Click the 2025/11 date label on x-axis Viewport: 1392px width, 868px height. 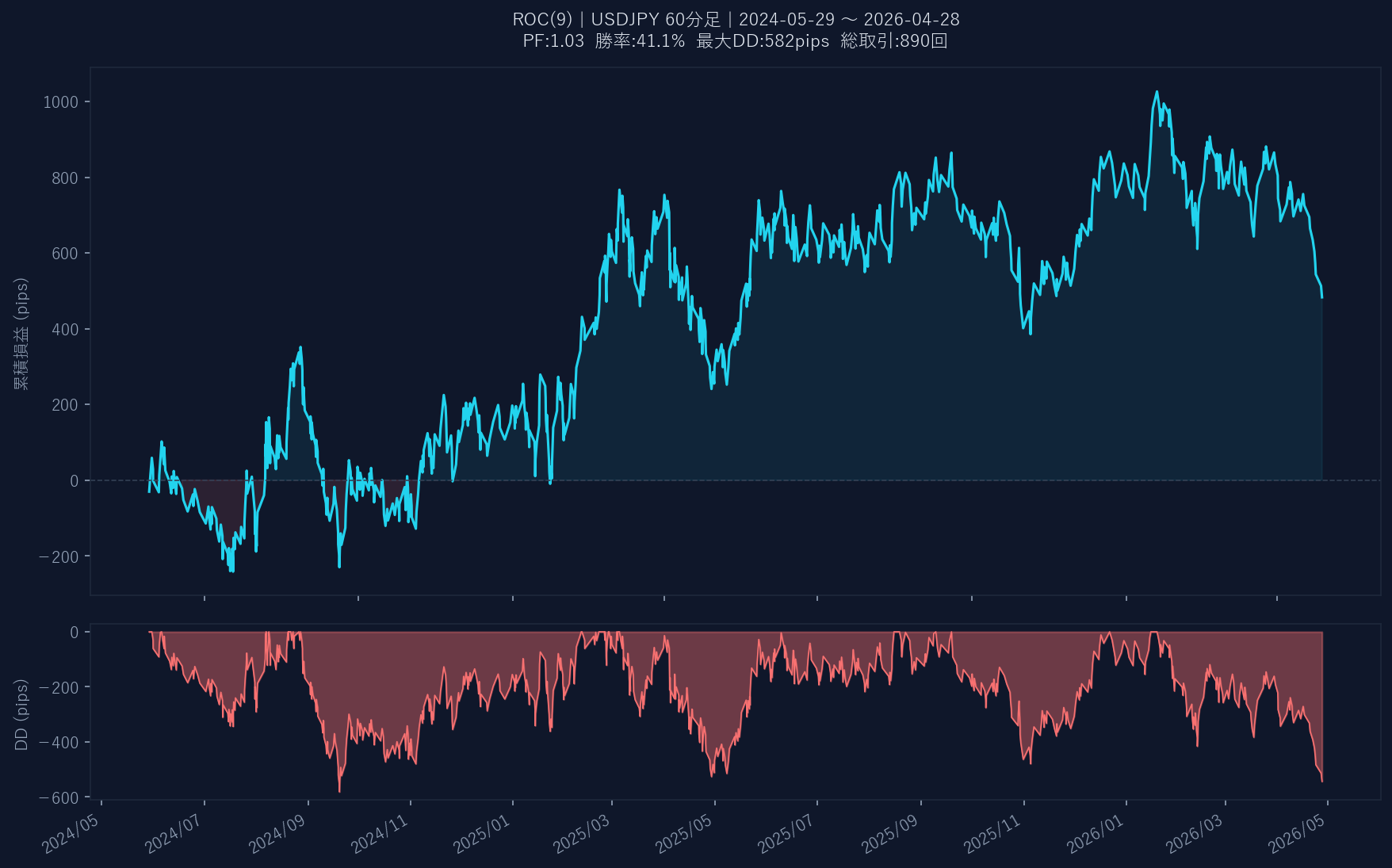click(992, 833)
